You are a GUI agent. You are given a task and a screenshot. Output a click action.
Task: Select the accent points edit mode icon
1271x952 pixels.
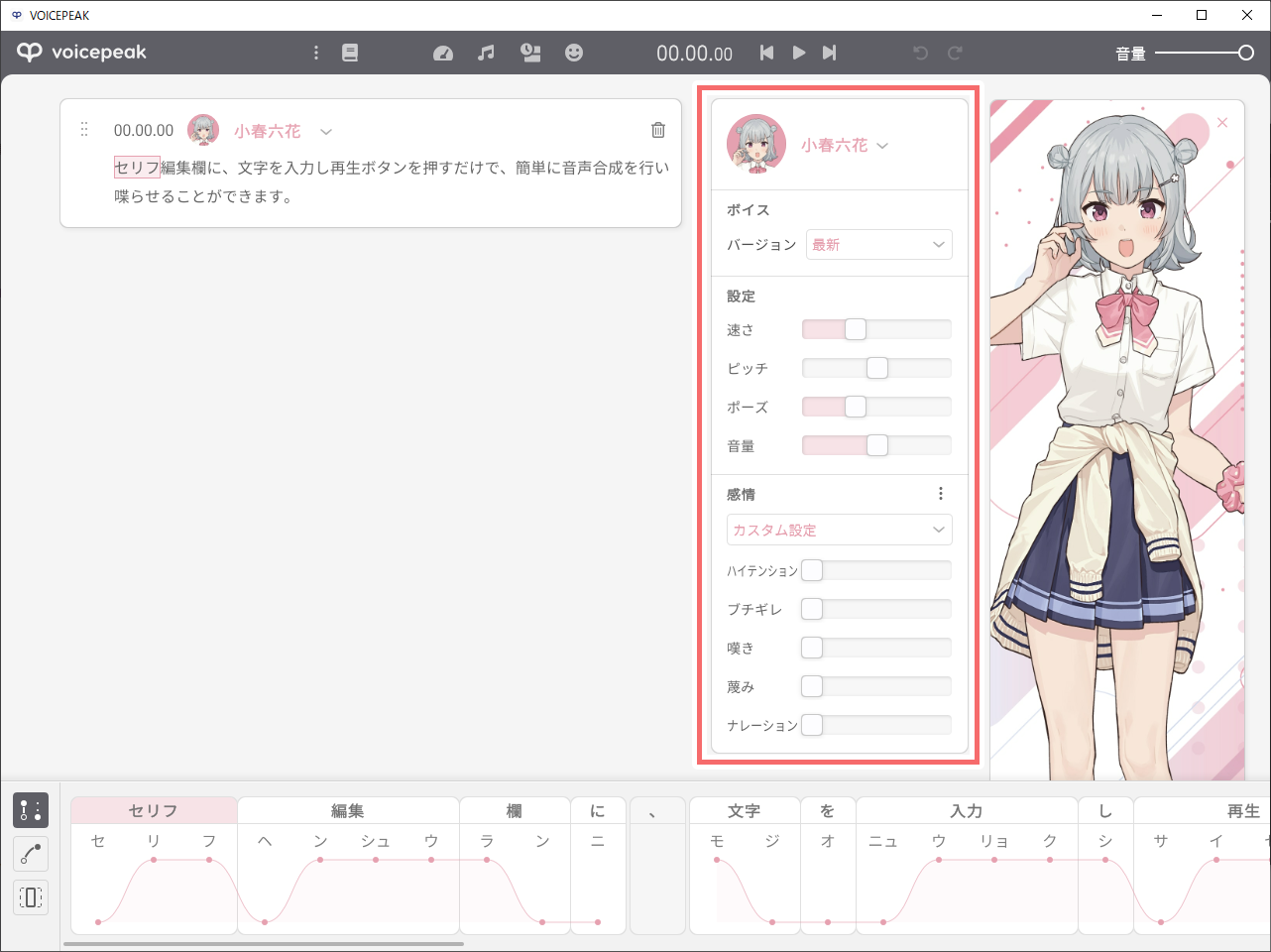(x=31, y=810)
